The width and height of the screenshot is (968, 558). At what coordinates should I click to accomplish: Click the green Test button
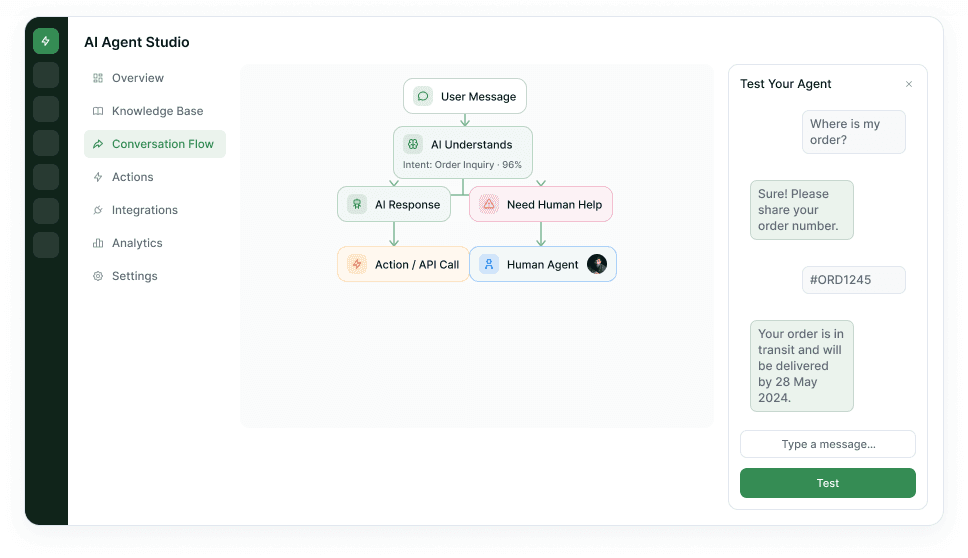tap(828, 483)
